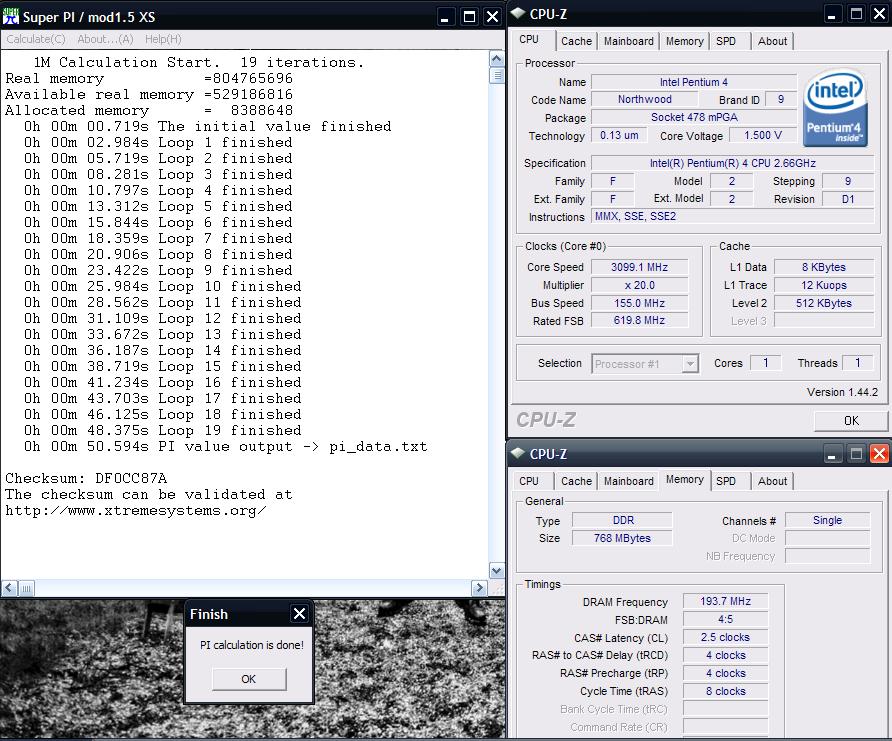Image resolution: width=892 pixels, height=741 pixels.
Task: Expand the Processor #1 selection dropdown
Action: (690, 363)
